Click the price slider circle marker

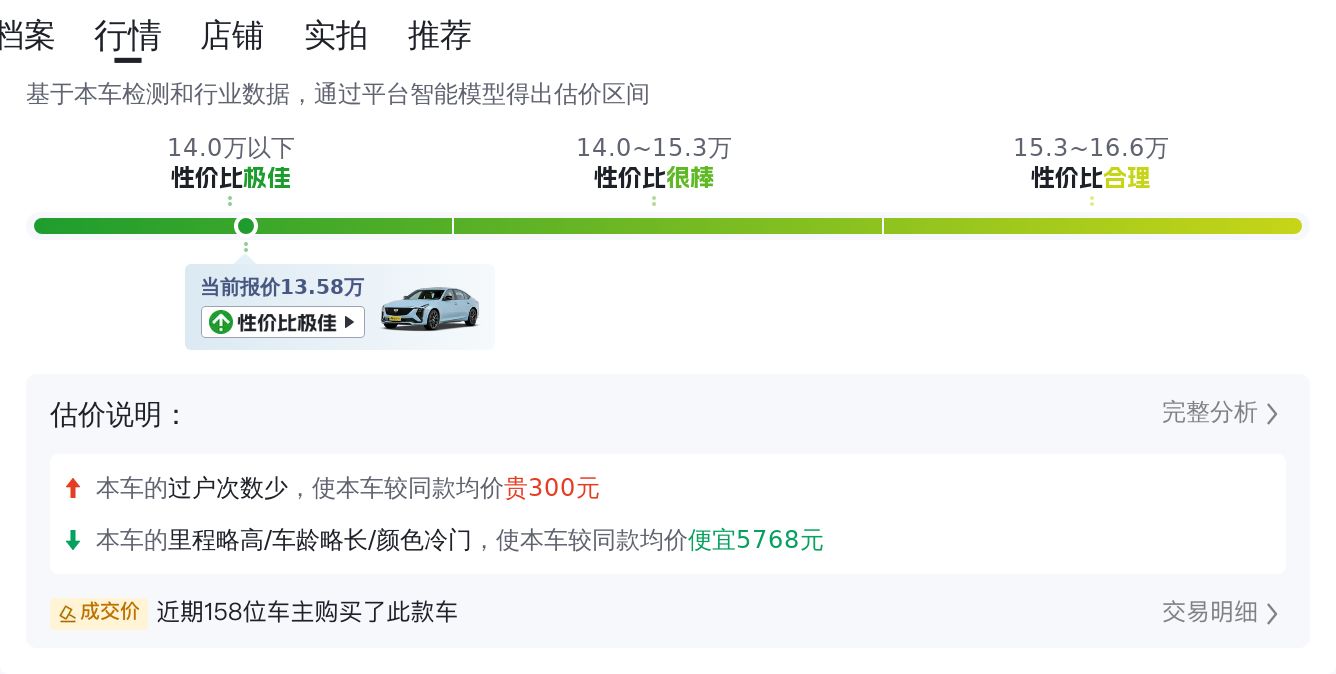[245, 226]
